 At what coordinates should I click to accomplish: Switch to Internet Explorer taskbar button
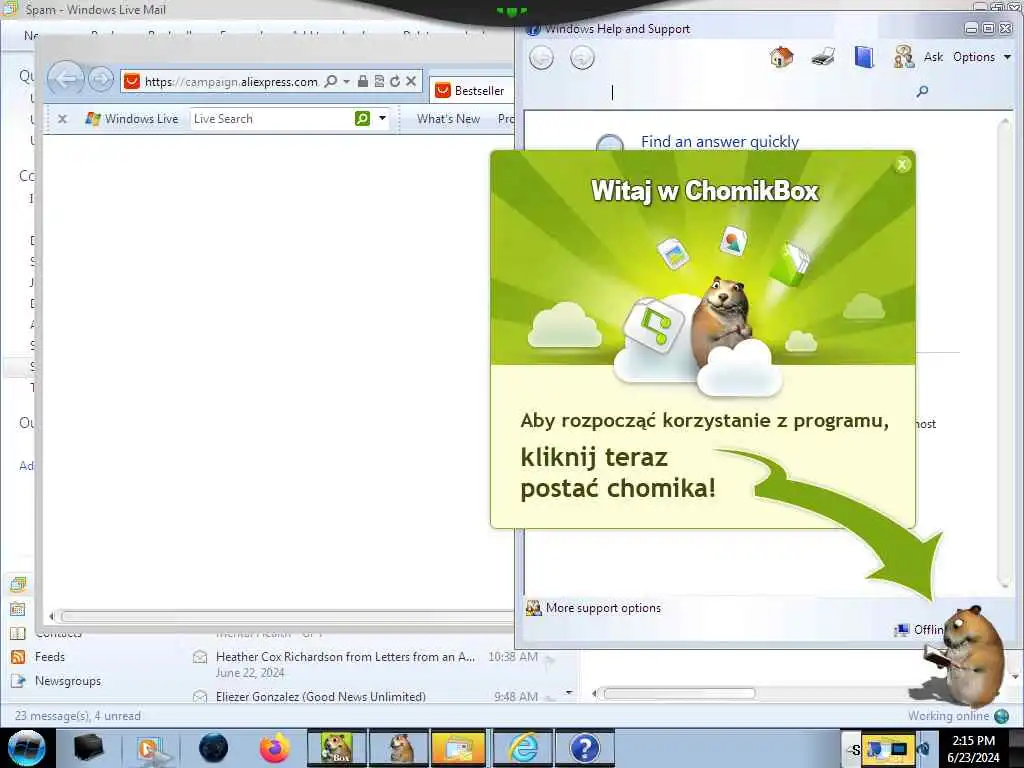click(x=522, y=748)
